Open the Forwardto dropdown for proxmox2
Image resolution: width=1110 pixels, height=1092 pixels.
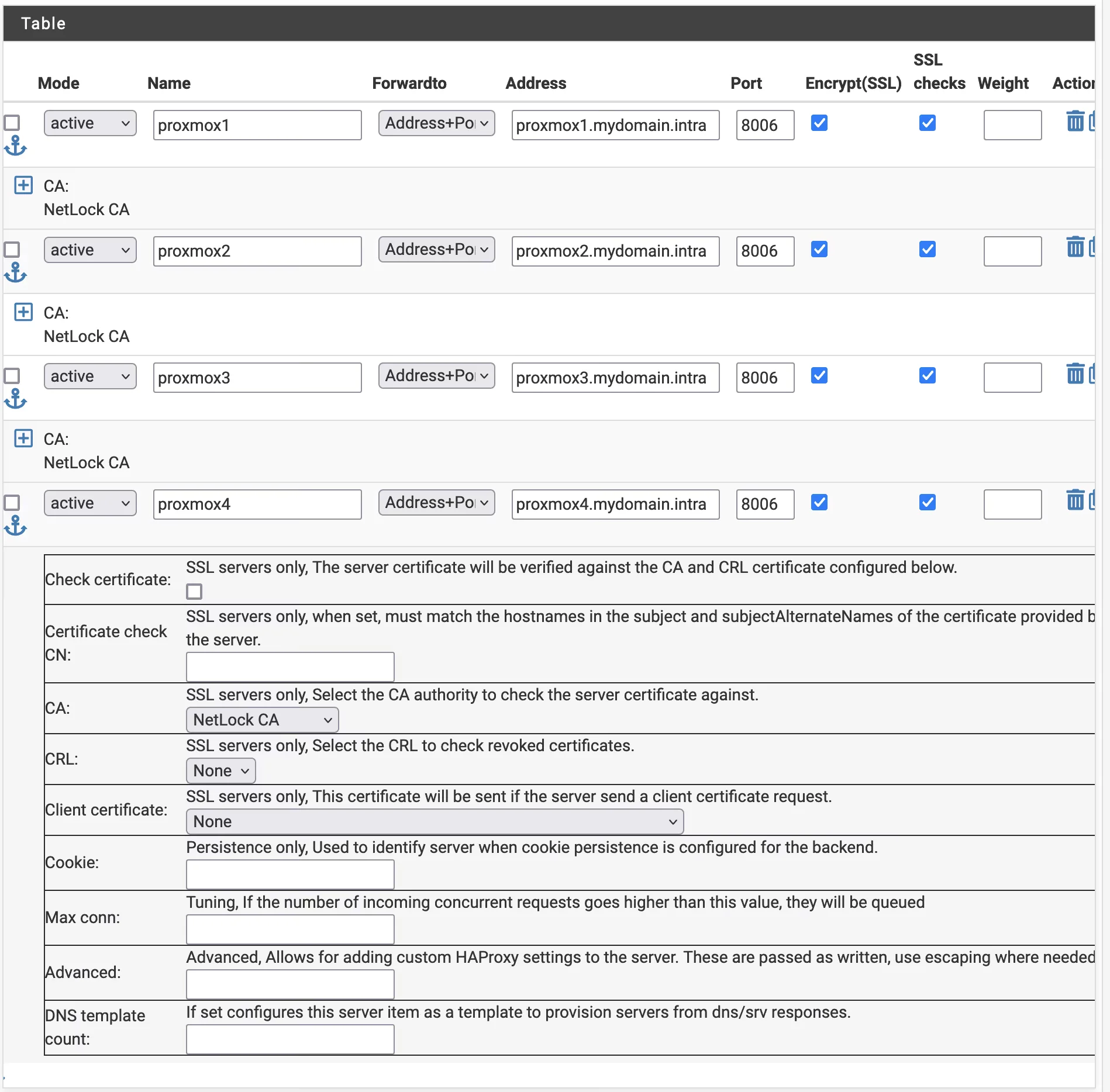(436, 250)
